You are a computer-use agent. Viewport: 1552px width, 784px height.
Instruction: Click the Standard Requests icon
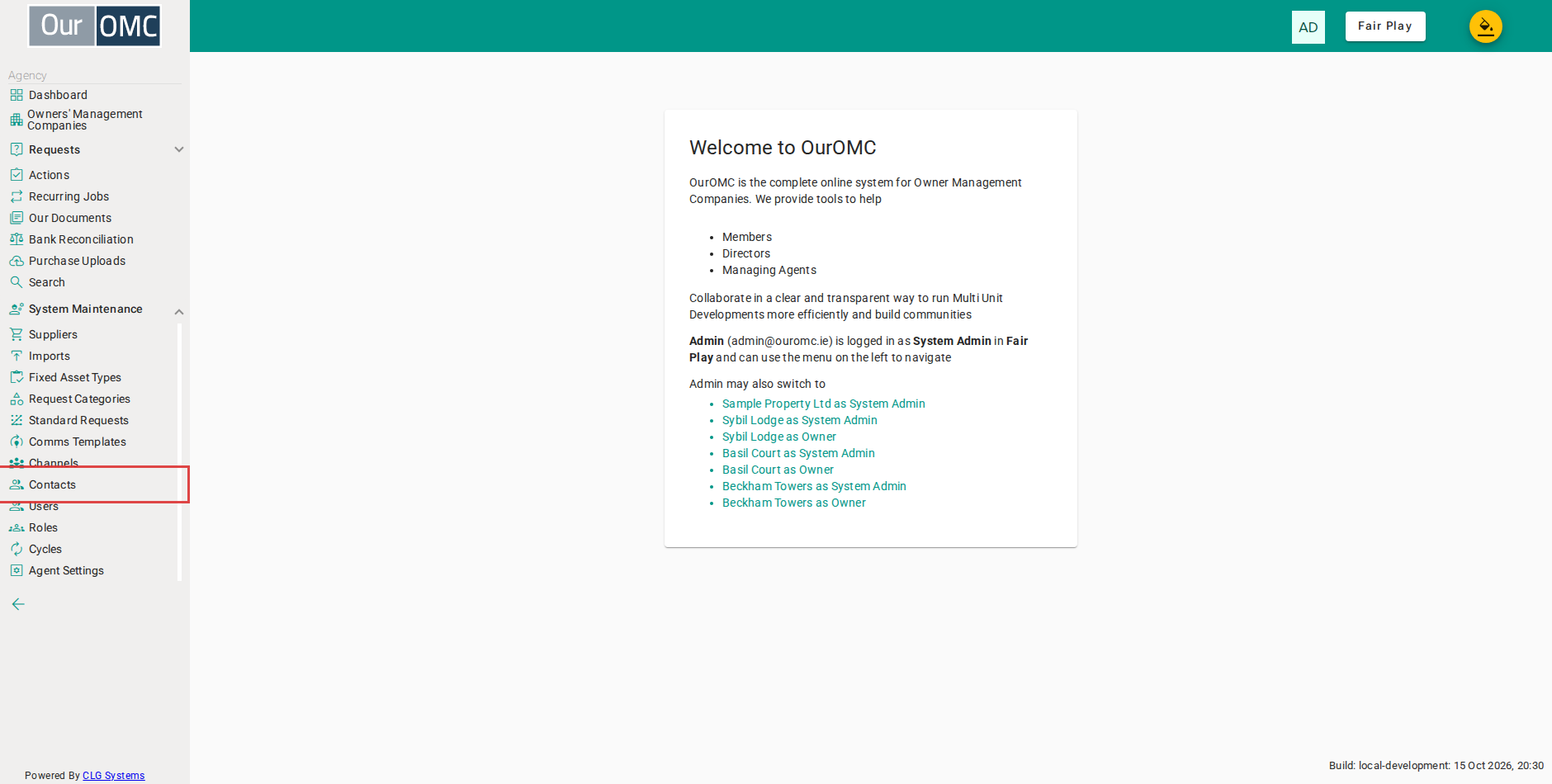click(x=17, y=420)
